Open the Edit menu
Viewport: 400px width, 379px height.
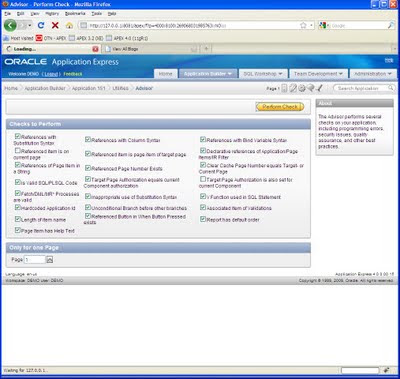21,14
